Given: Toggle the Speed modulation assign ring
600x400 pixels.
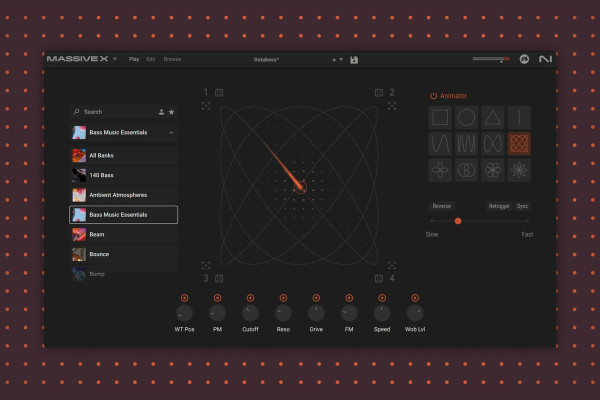Looking at the screenshot, I should 382,298.
